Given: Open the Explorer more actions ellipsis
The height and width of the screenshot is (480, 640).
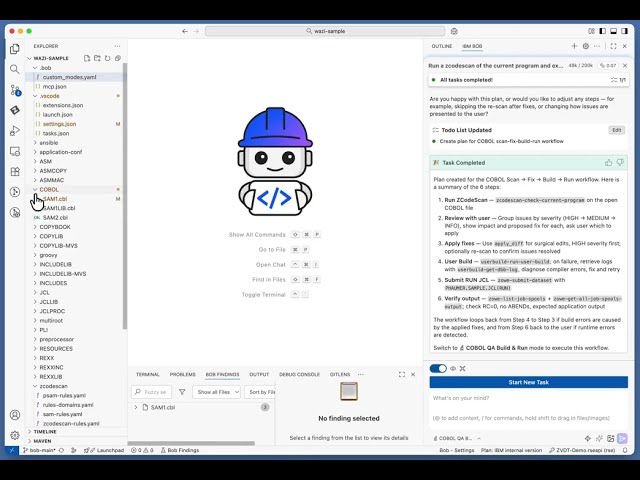Looking at the screenshot, I should click(x=118, y=46).
